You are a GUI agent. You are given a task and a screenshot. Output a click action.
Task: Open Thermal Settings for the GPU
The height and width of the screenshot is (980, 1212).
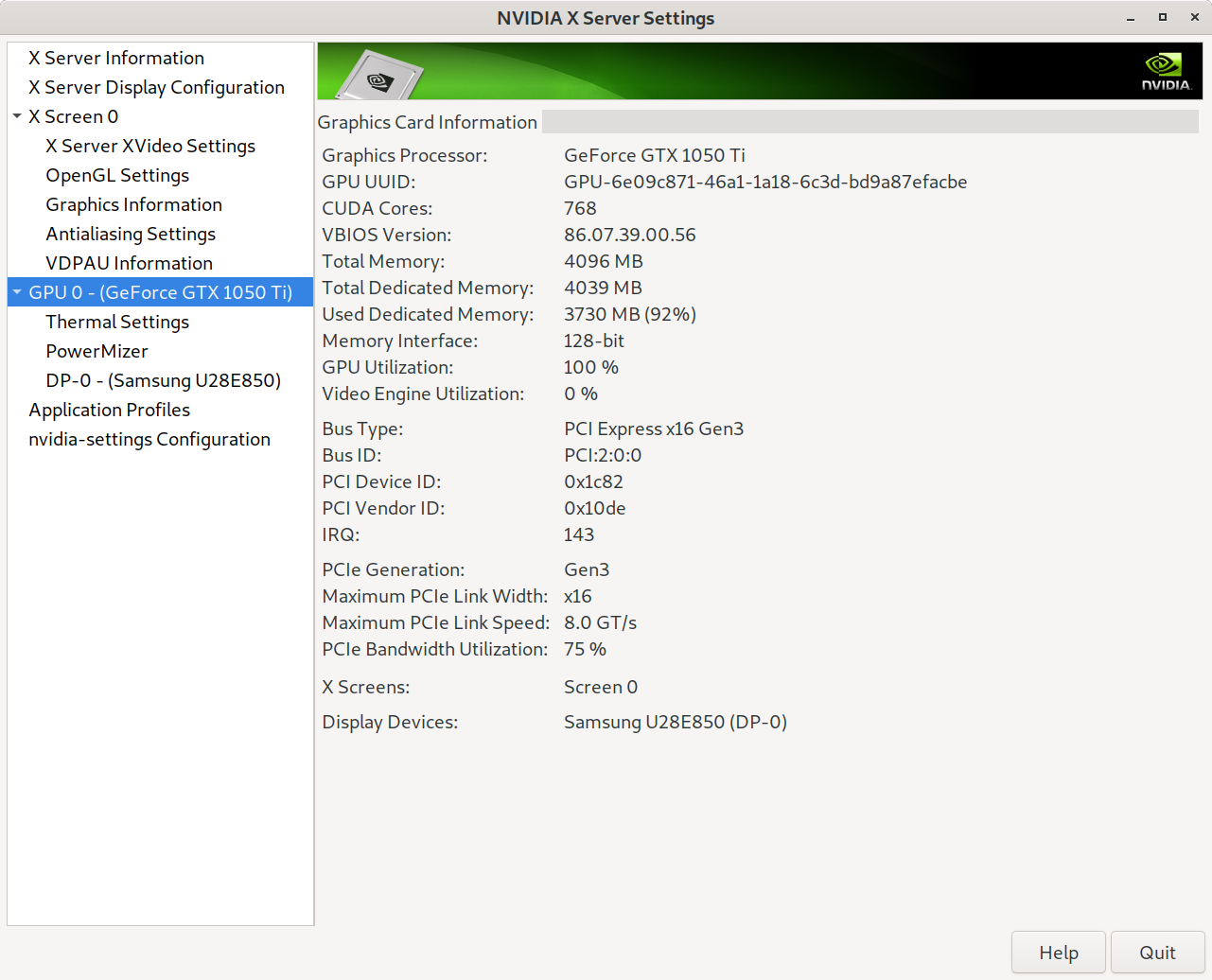(x=117, y=322)
